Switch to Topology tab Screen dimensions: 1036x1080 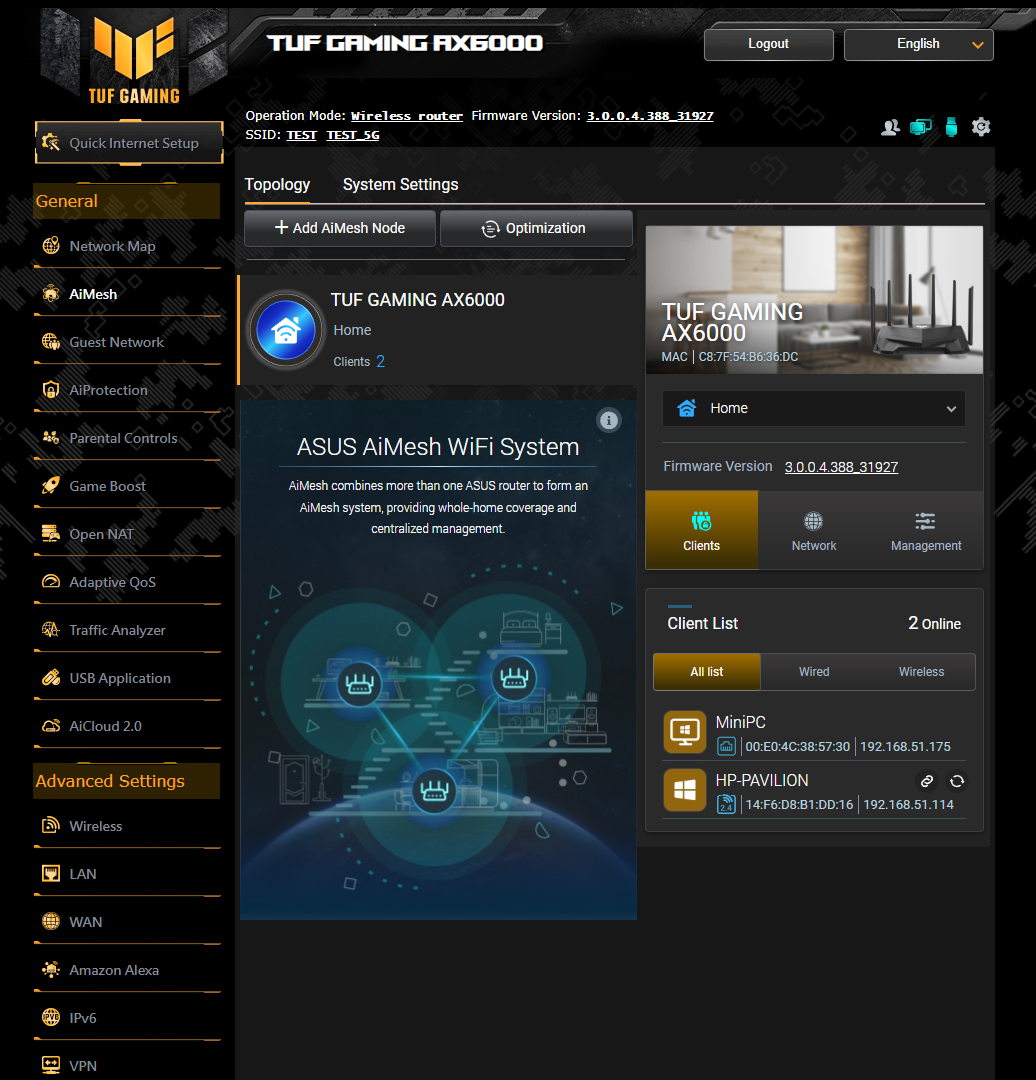pyautogui.click(x=277, y=185)
